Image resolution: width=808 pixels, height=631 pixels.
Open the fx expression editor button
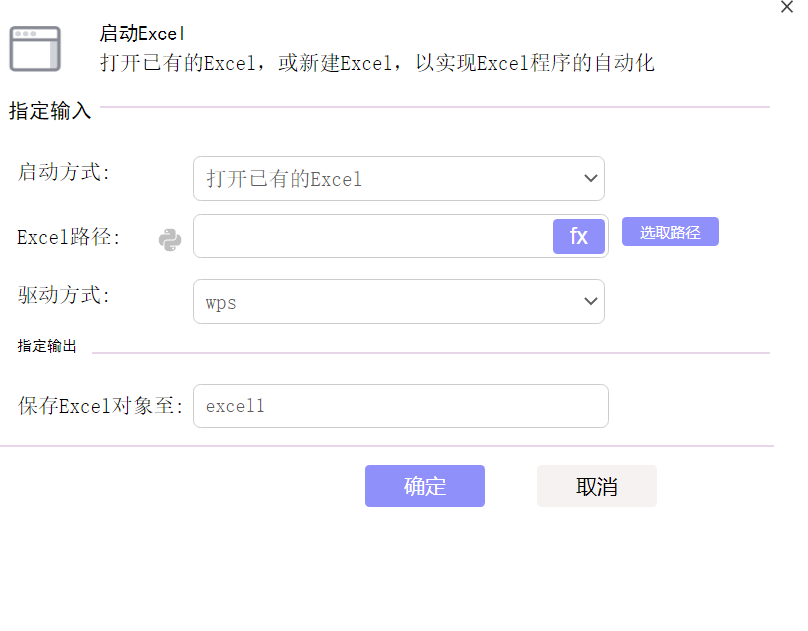point(579,236)
